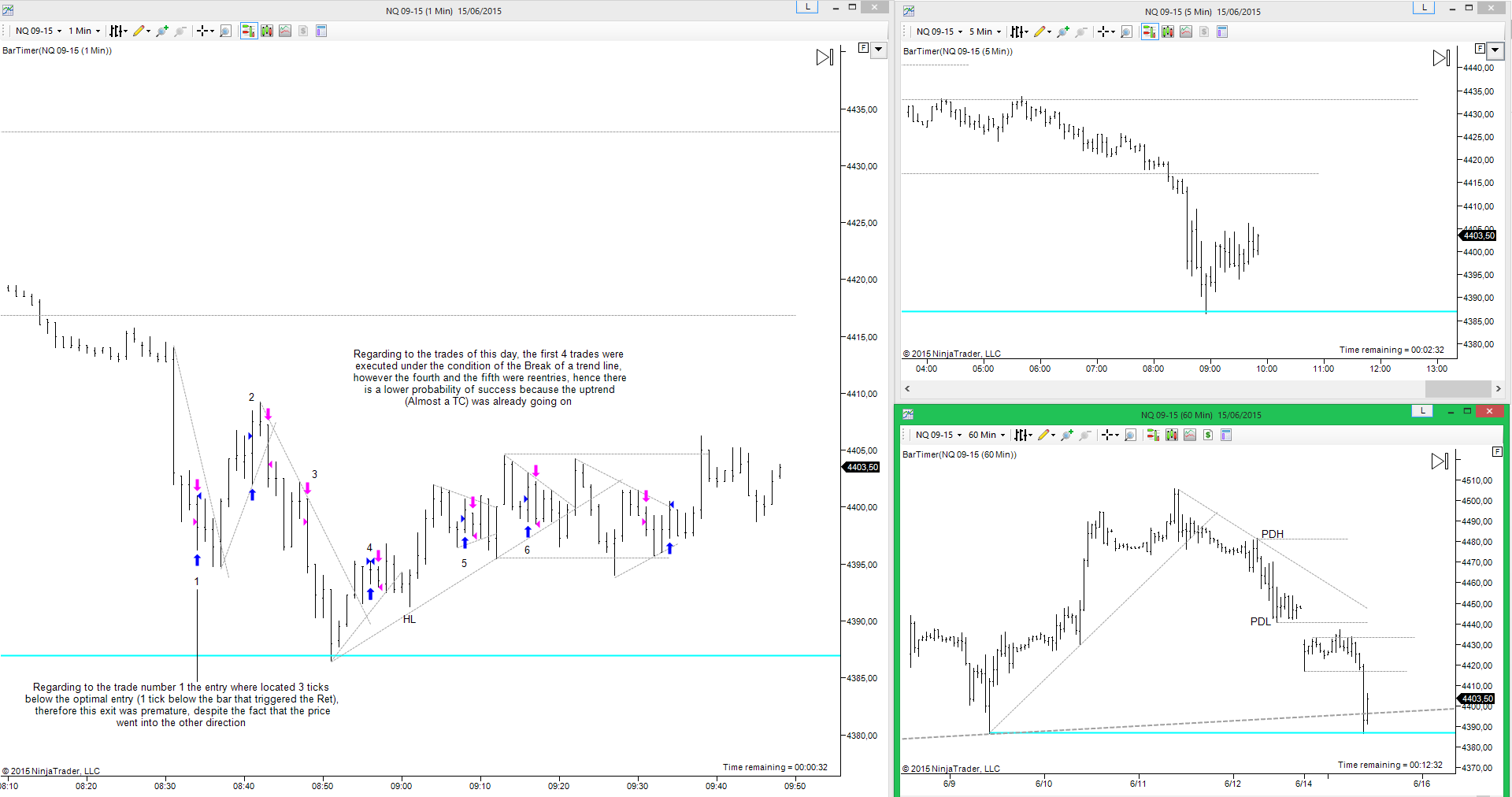Click zoom out icon in 5 Min chart
Viewport: 1512px width, 797px height.
click(1081, 32)
